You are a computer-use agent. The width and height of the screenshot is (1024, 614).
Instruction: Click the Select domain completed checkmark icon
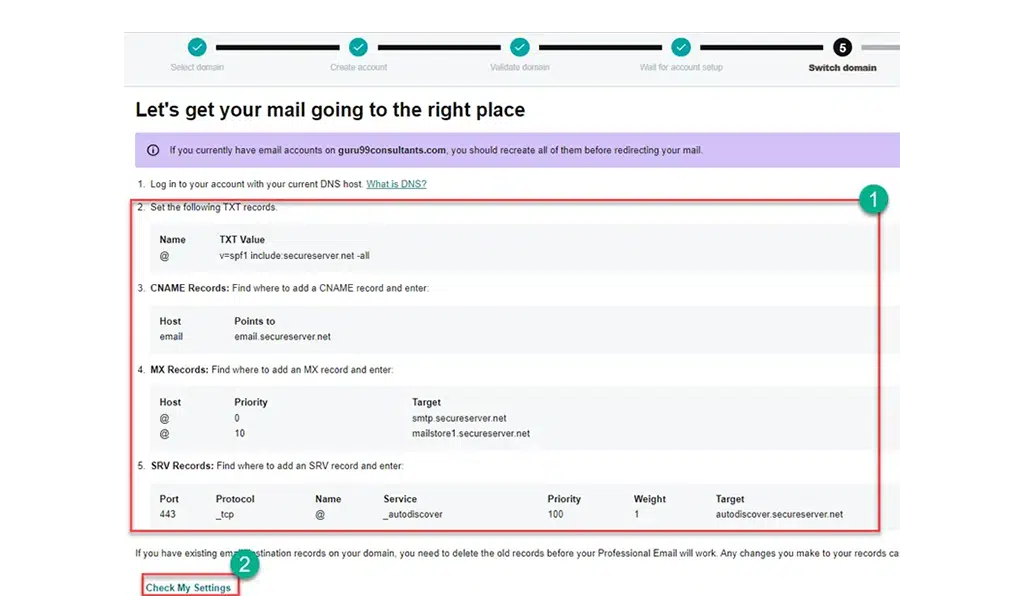(196, 47)
